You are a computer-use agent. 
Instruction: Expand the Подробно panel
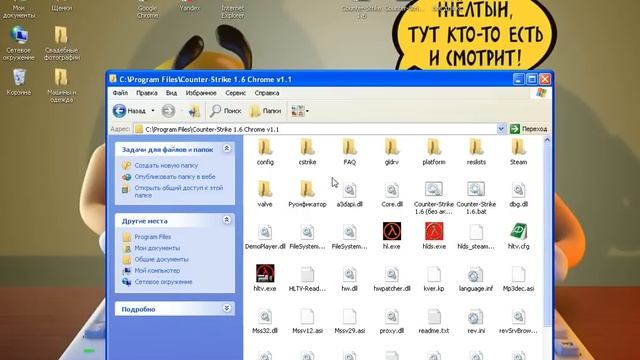(x=227, y=308)
